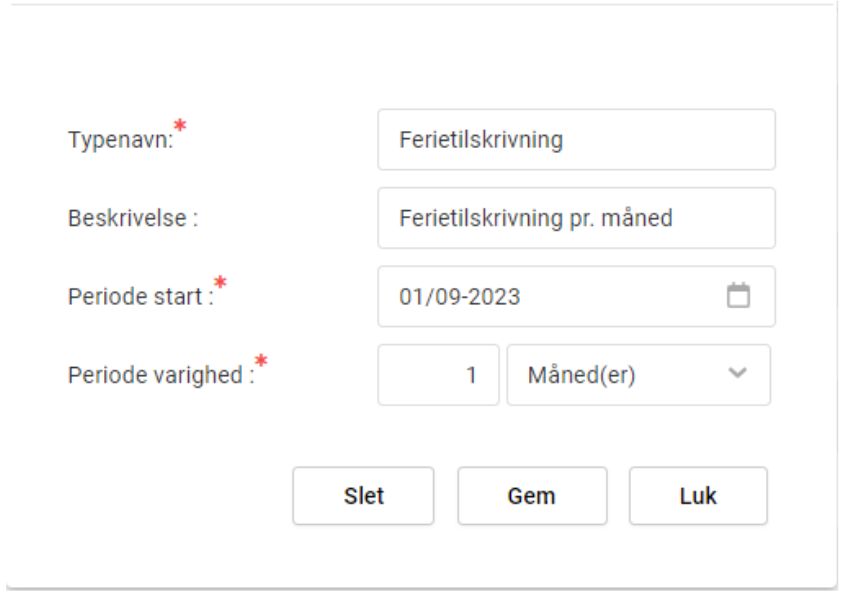The height and width of the screenshot is (596, 845).
Task: Click the Beskrivelse label text
Action: (133, 218)
